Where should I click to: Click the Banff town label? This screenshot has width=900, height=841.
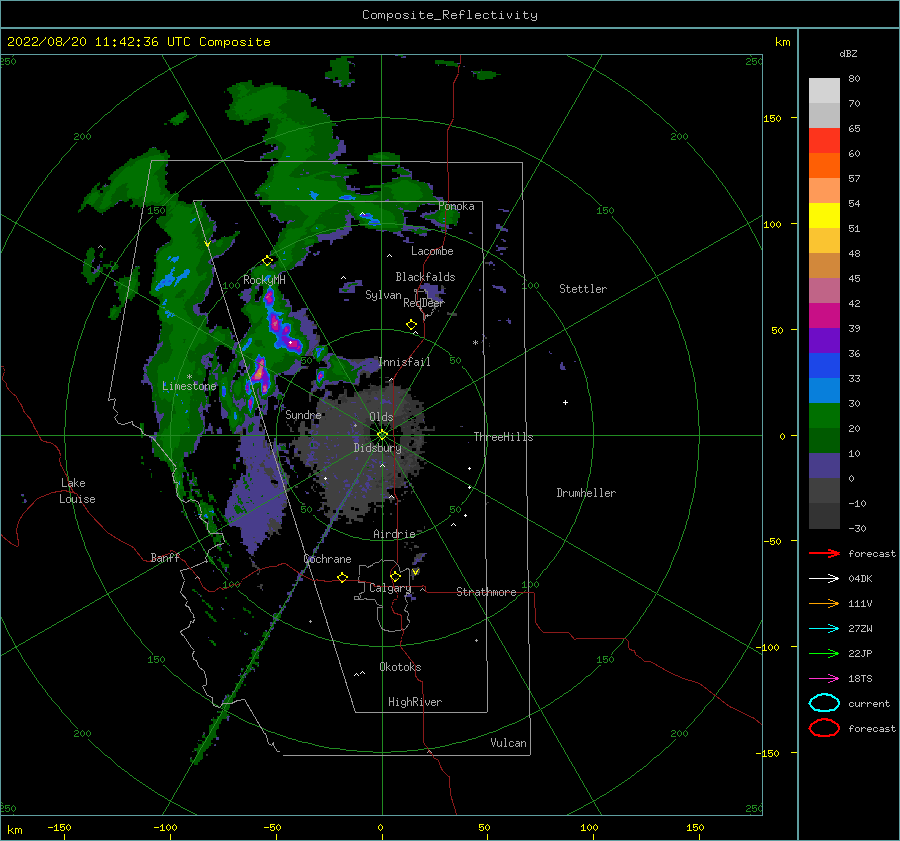click(165, 557)
